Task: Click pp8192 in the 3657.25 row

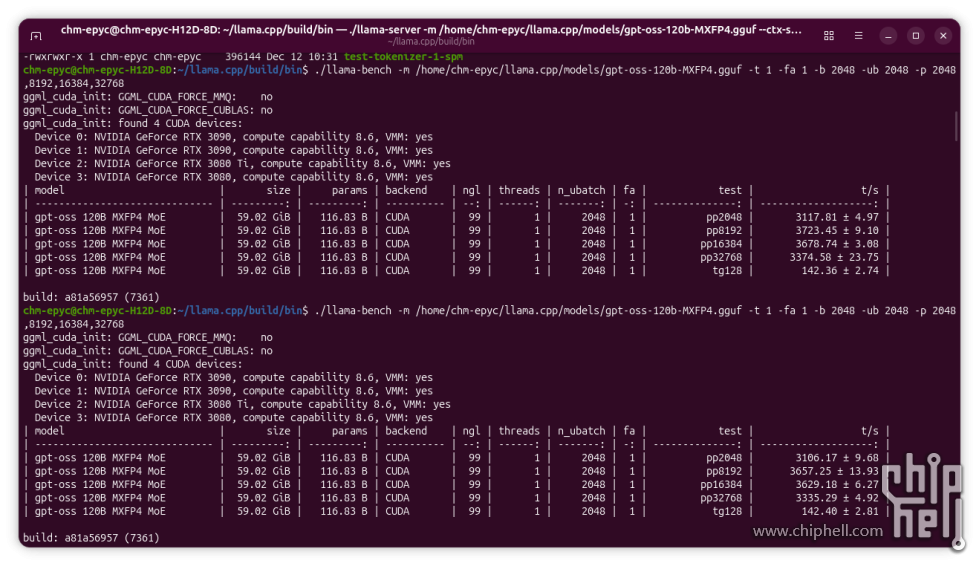Action: point(724,471)
